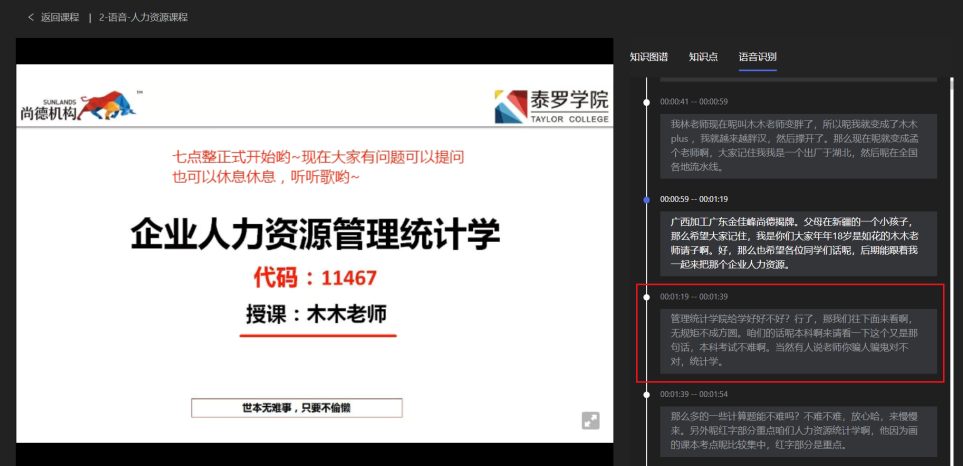Click the back arrow beside 返回课程

click(x=31, y=17)
